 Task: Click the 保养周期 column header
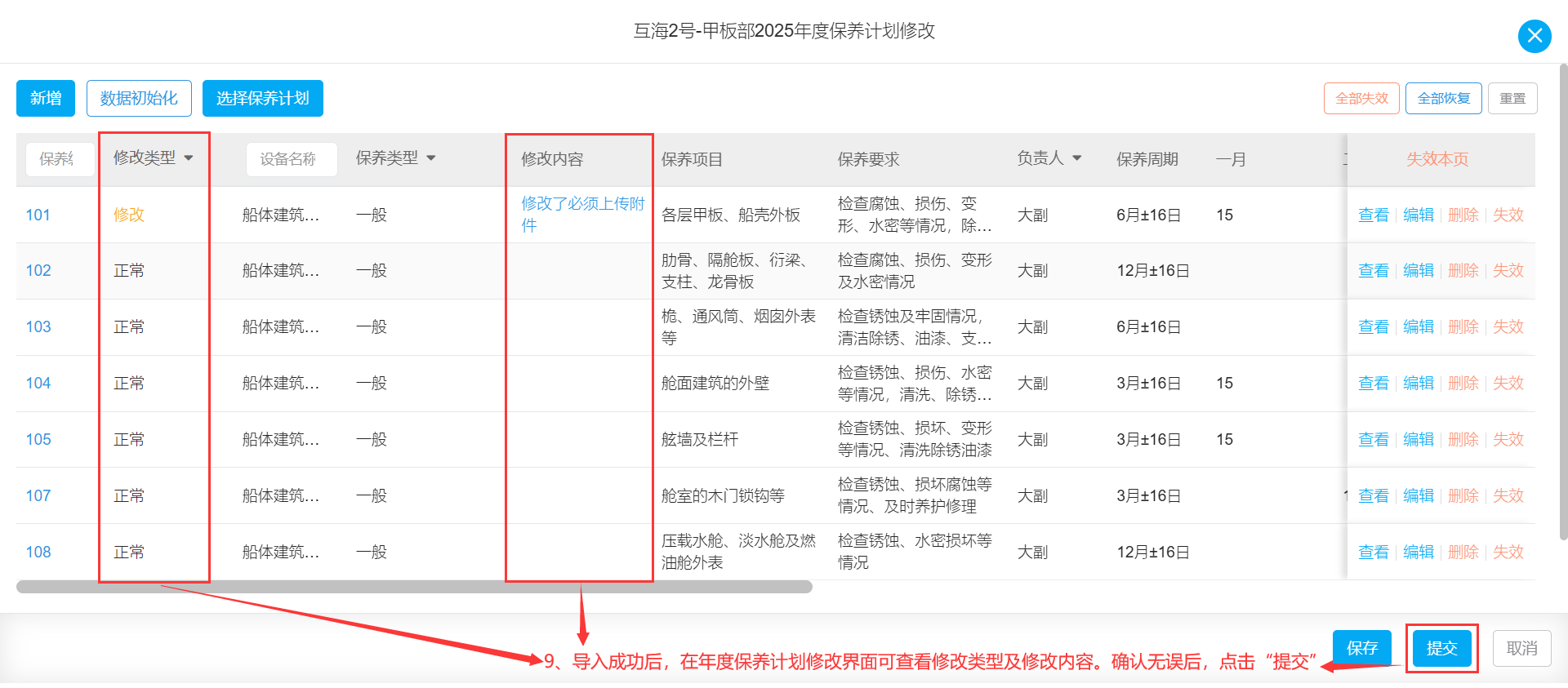(x=1147, y=159)
